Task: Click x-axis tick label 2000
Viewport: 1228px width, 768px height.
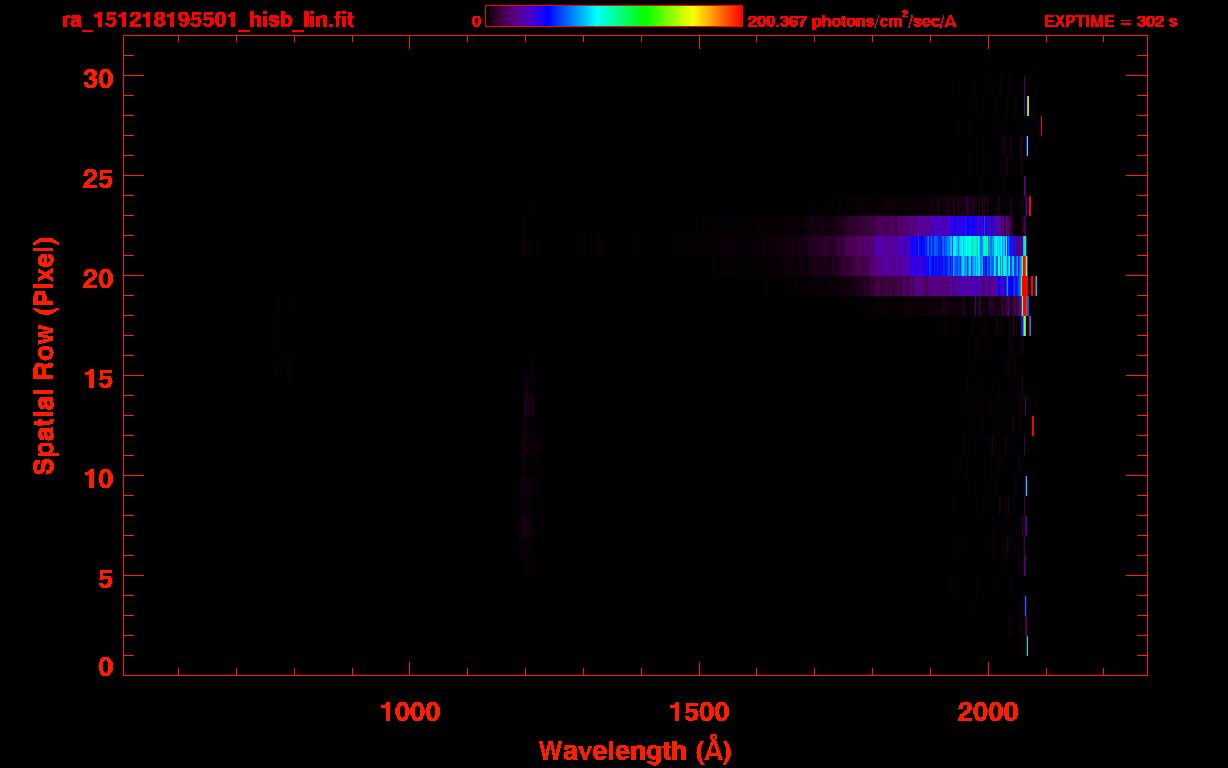Action: pos(988,712)
